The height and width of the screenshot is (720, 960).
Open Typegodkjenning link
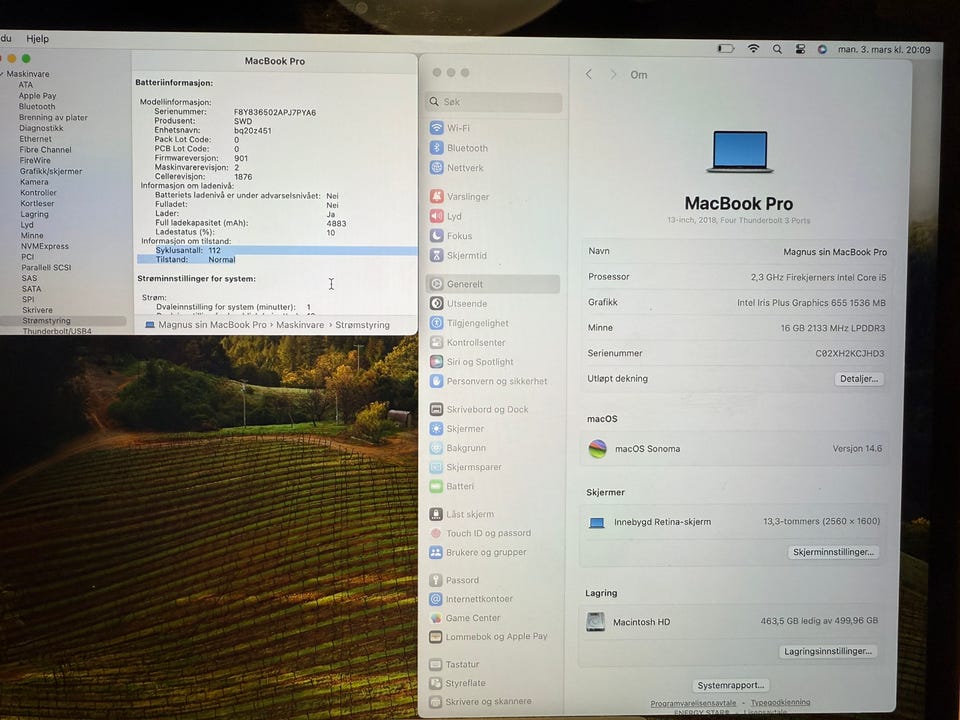[x=781, y=702]
